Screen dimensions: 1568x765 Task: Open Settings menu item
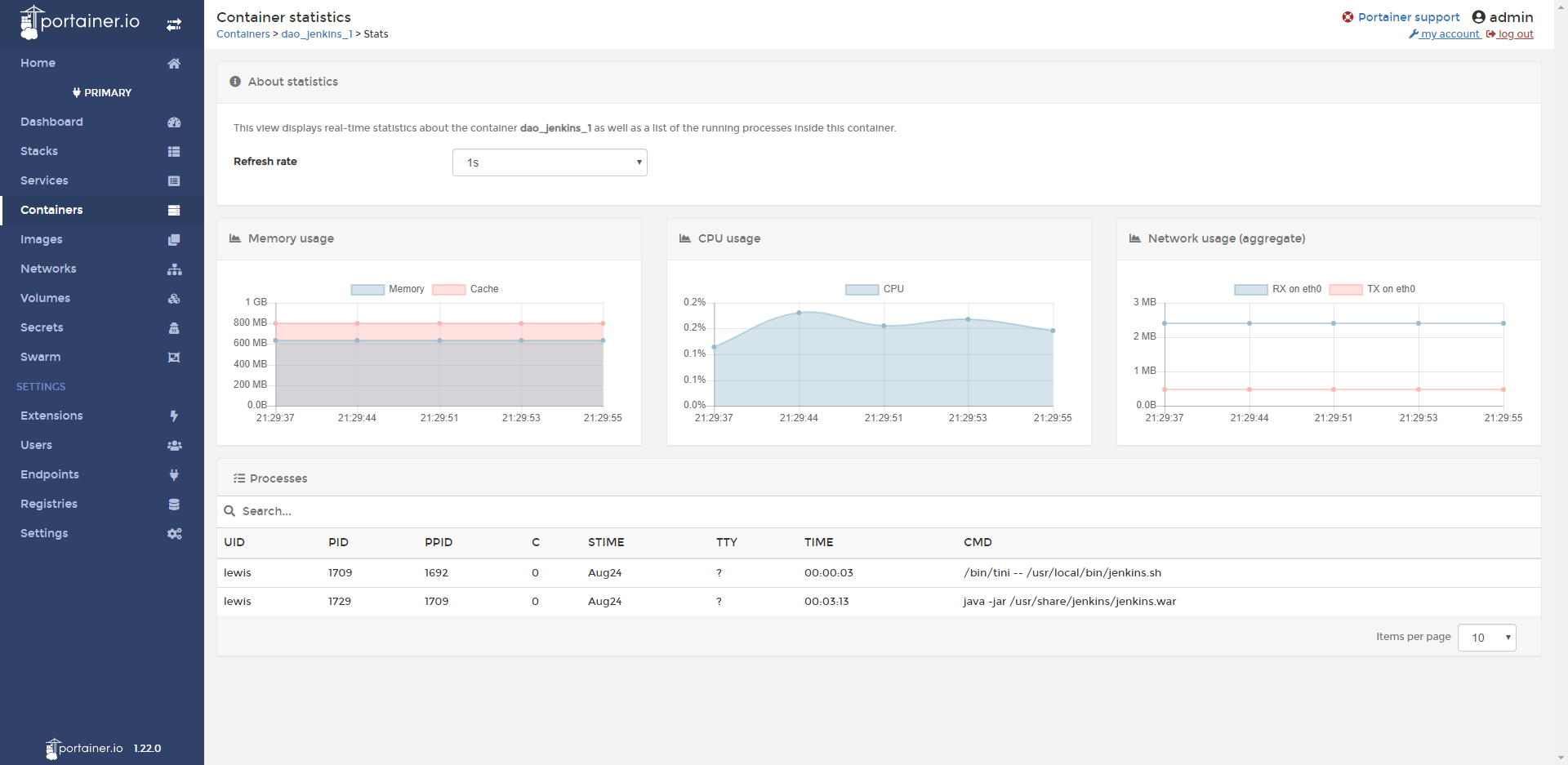pyautogui.click(x=44, y=533)
